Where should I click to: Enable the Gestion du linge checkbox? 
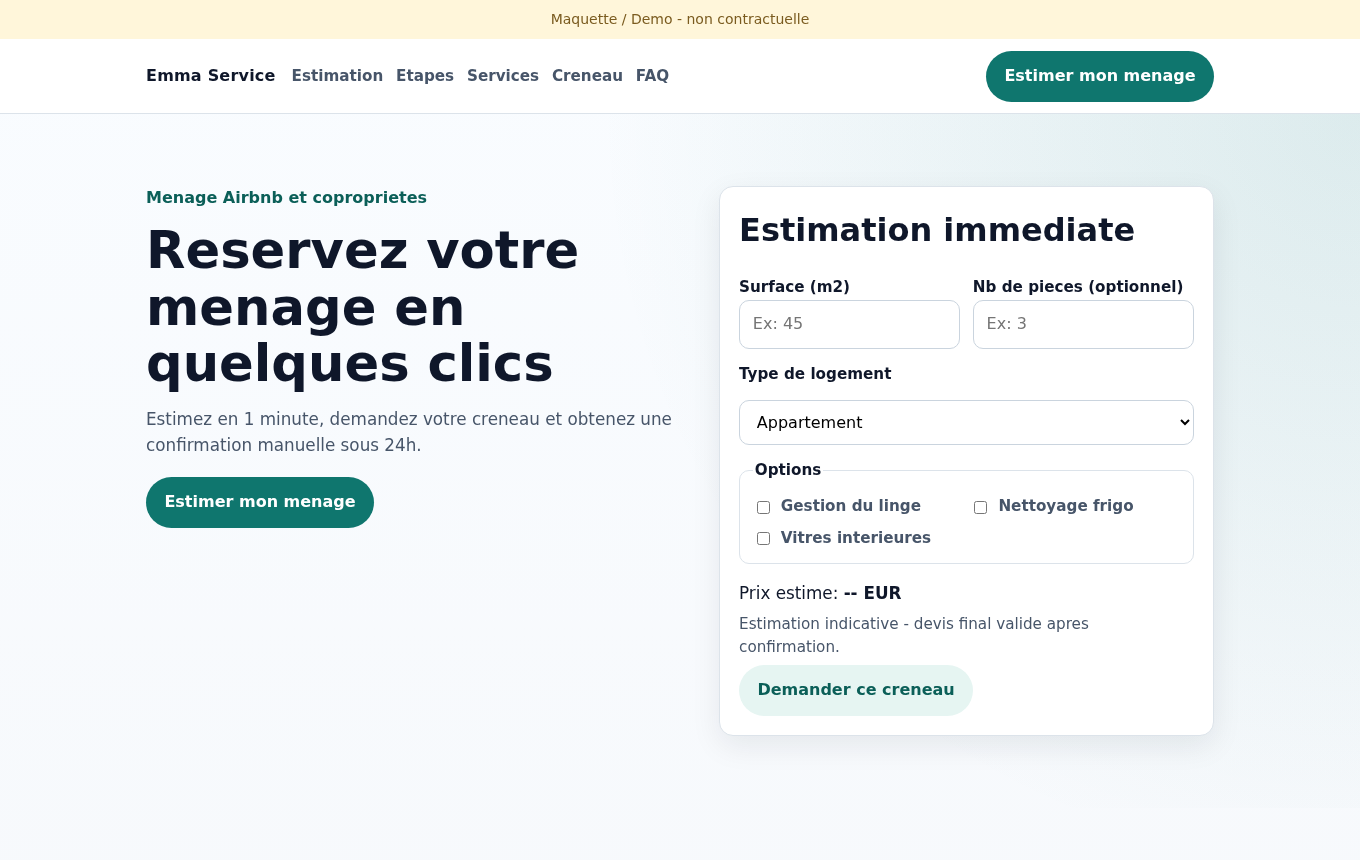tap(763, 507)
